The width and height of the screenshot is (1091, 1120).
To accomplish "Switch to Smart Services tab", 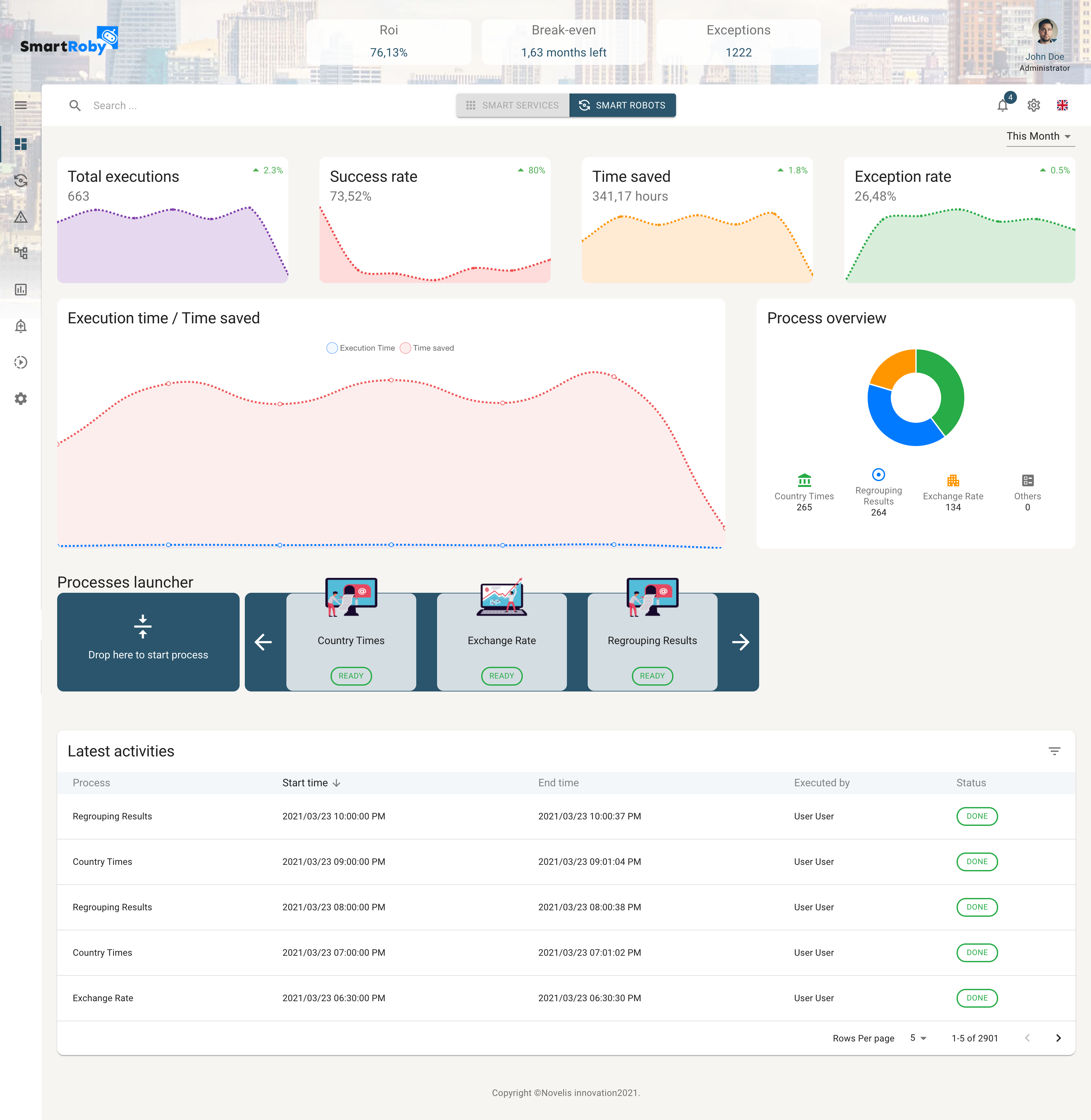I will point(513,106).
